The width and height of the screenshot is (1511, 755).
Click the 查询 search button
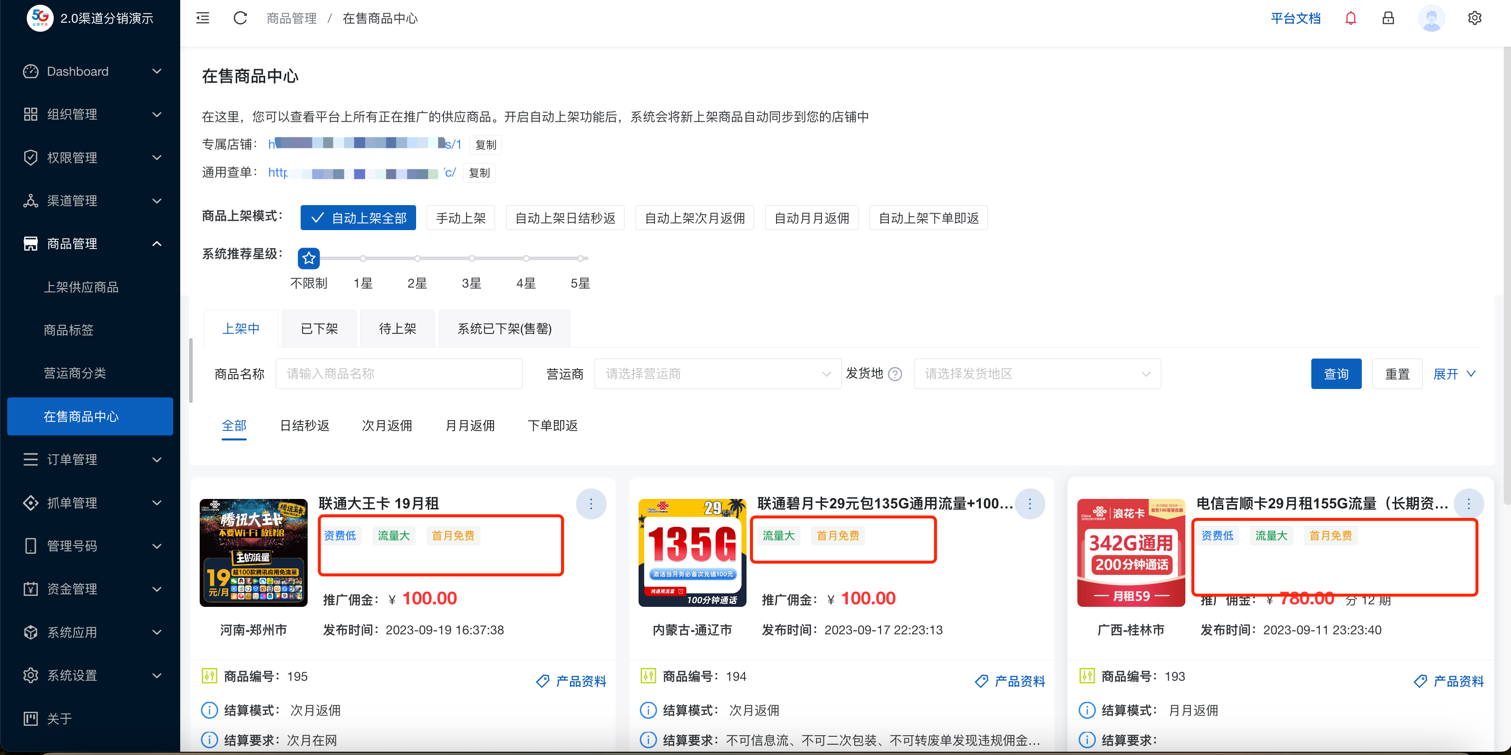click(1335, 374)
